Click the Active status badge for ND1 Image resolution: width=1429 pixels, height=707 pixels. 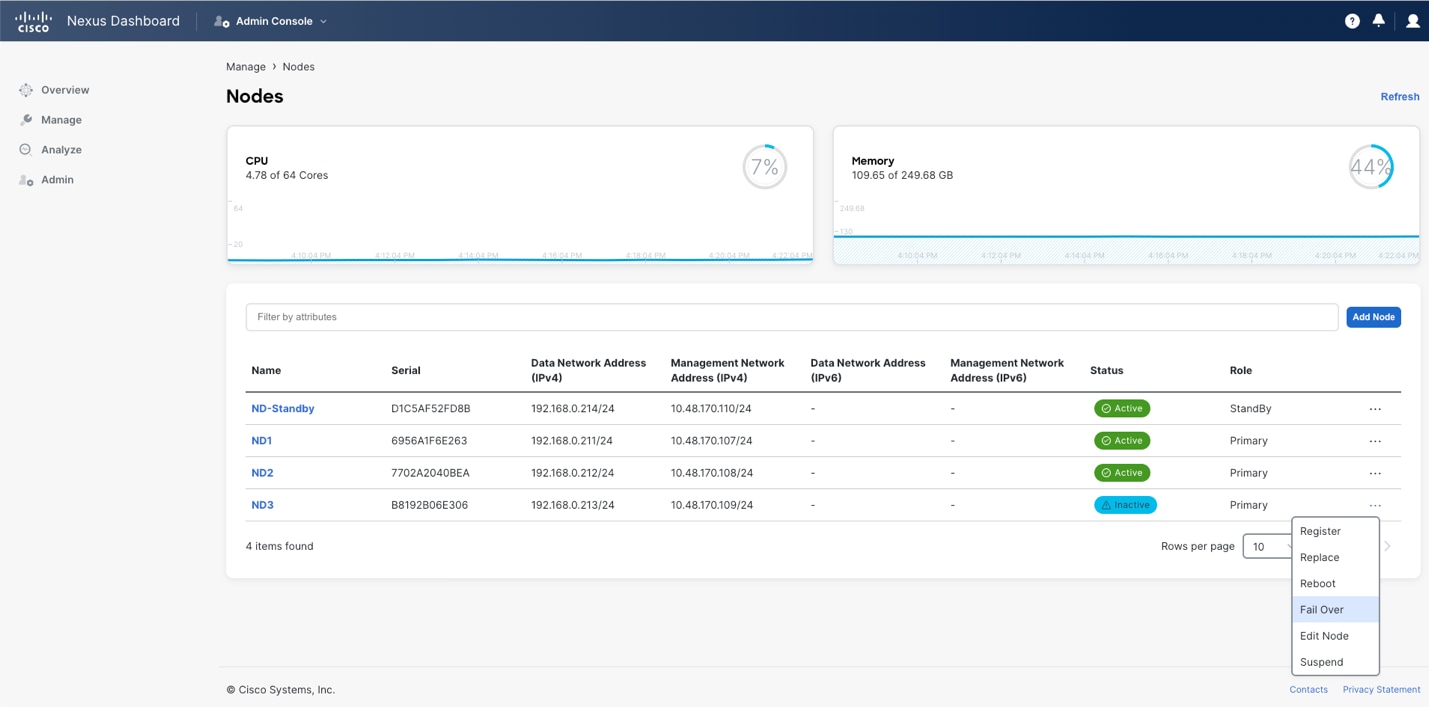pos(1122,441)
